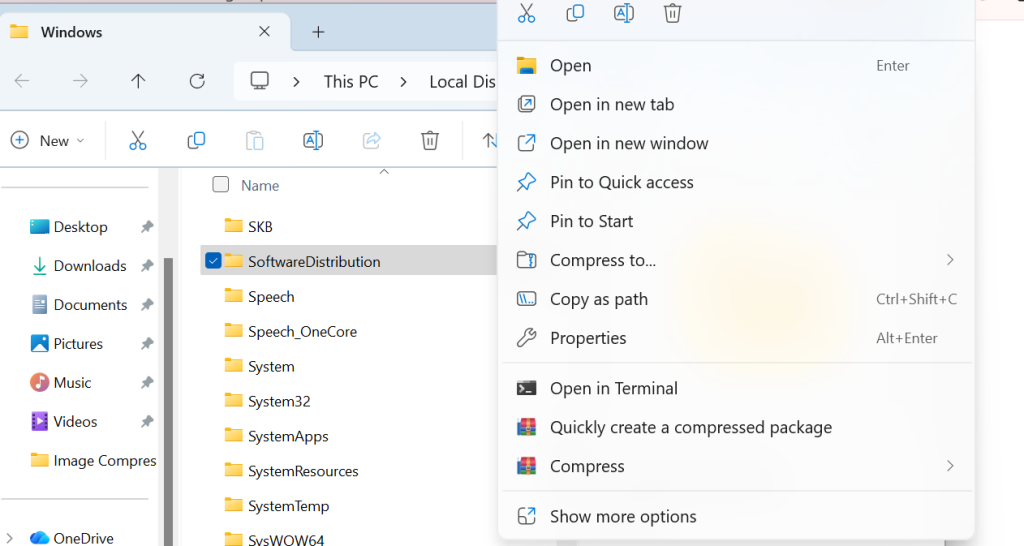Select the System32 folder
The height and width of the screenshot is (546, 1024).
[279, 401]
